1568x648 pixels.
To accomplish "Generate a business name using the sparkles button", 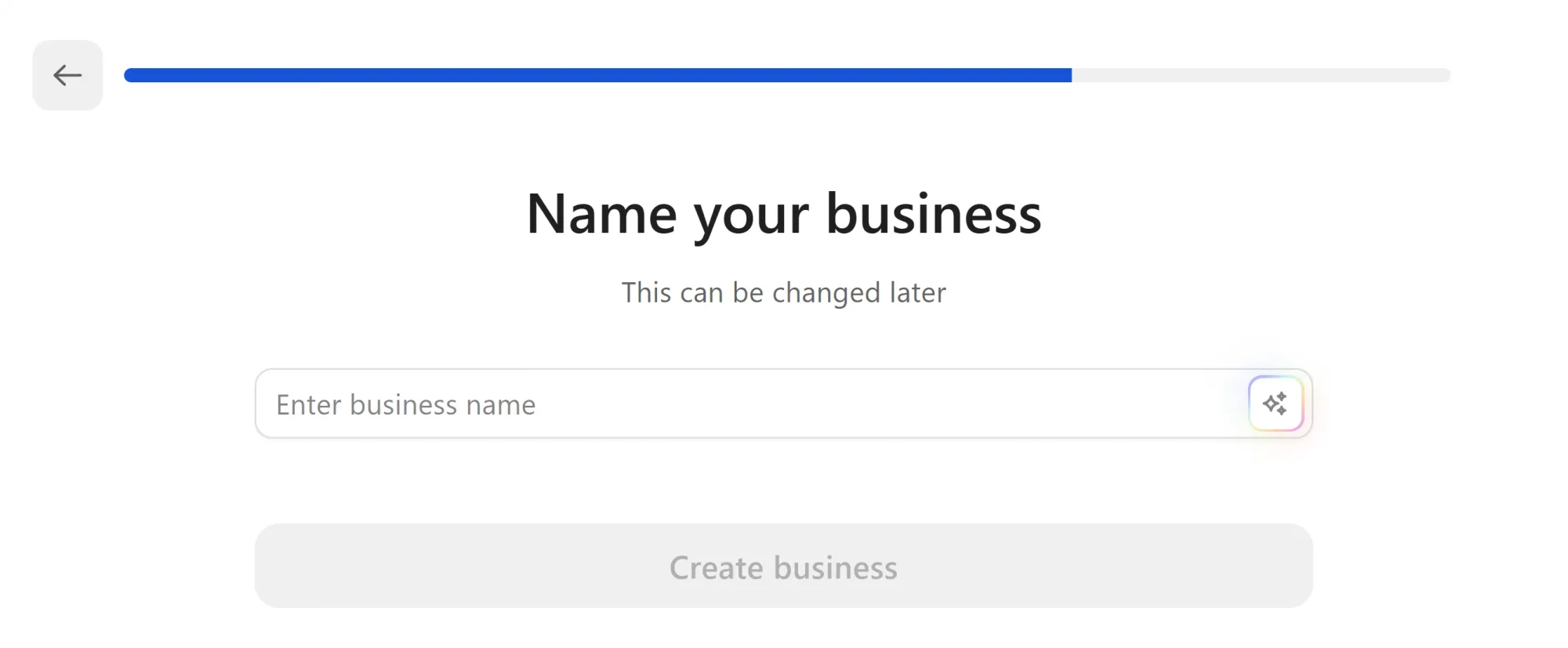I will coord(1276,404).
